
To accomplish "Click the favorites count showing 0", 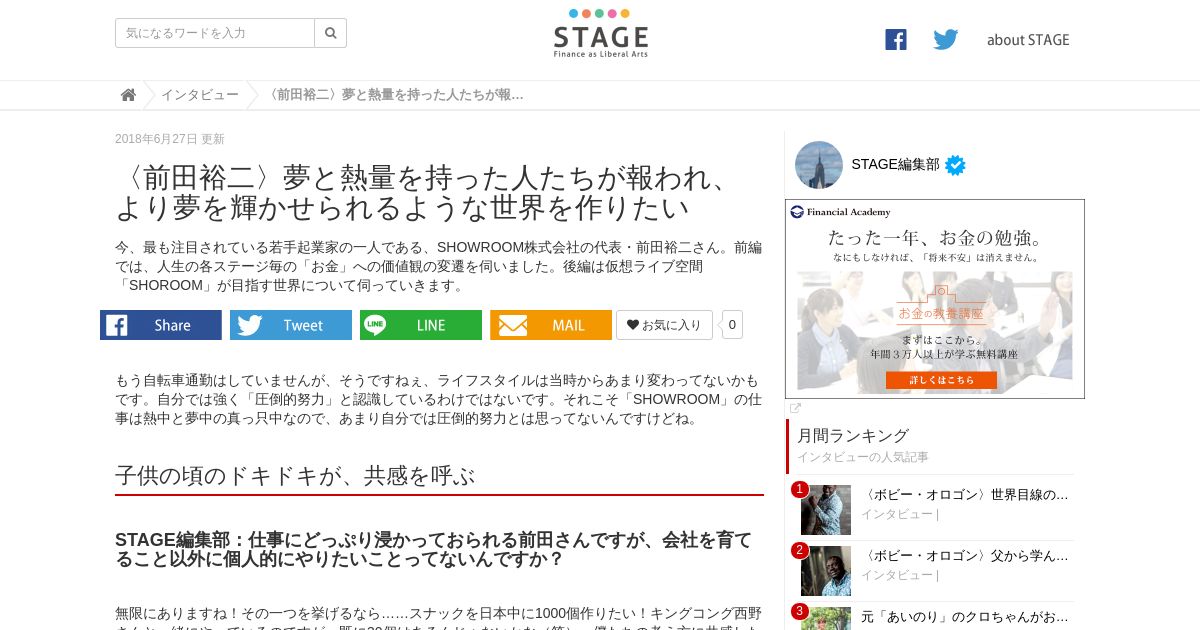I will tap(732, 325).
